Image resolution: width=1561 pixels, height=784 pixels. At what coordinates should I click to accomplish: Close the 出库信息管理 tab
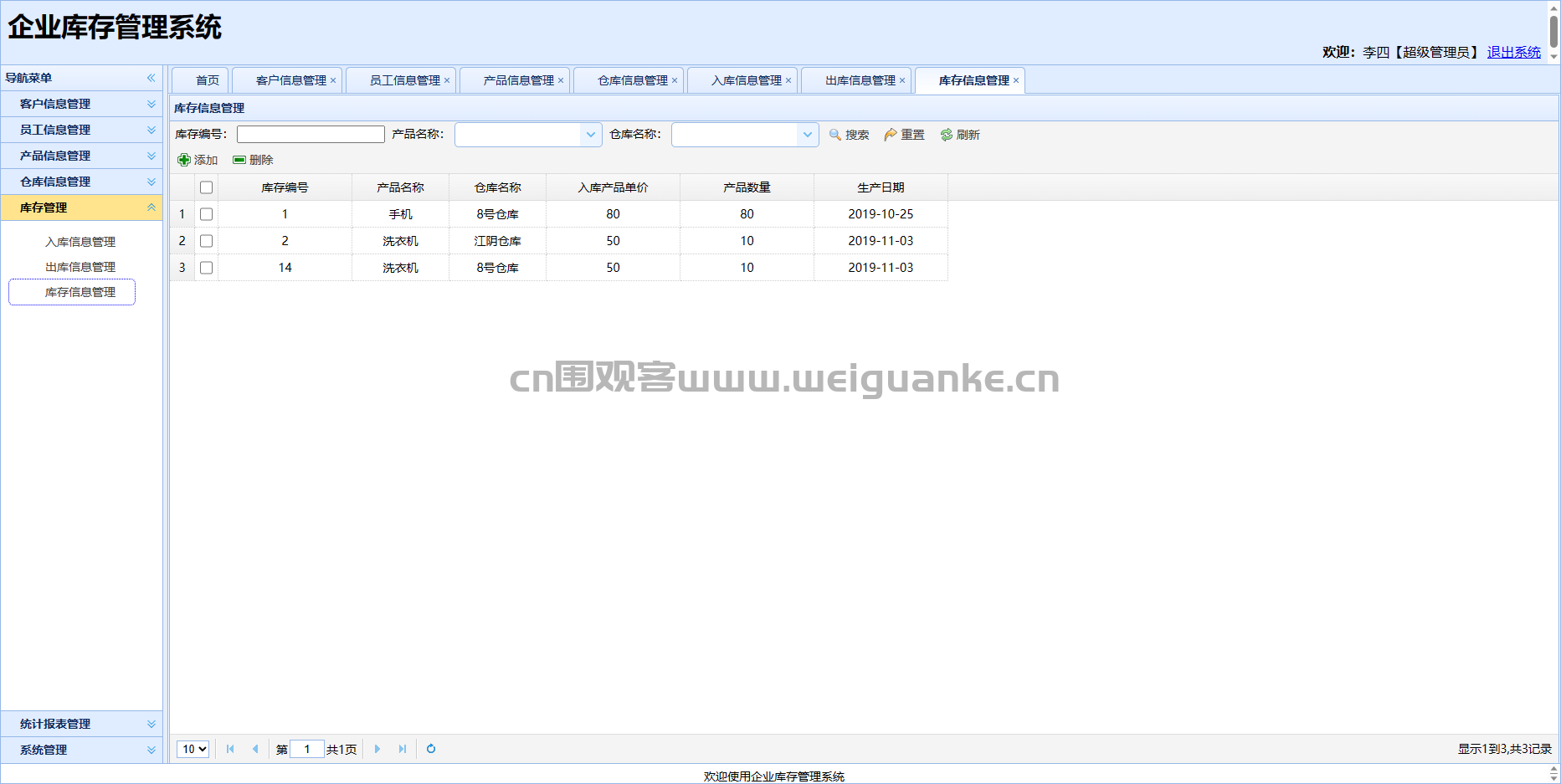tap(902, 80)
